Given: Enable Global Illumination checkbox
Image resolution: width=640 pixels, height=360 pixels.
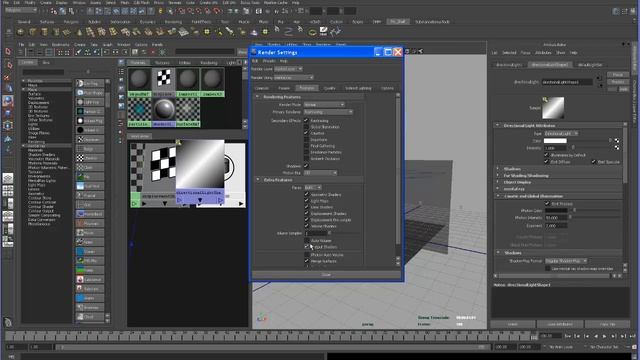Looking at the screenshot, I should pos(306,127).
